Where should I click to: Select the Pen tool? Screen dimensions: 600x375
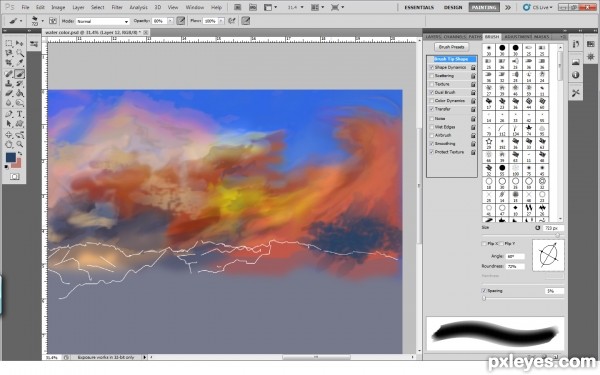(x=9, y=114)
